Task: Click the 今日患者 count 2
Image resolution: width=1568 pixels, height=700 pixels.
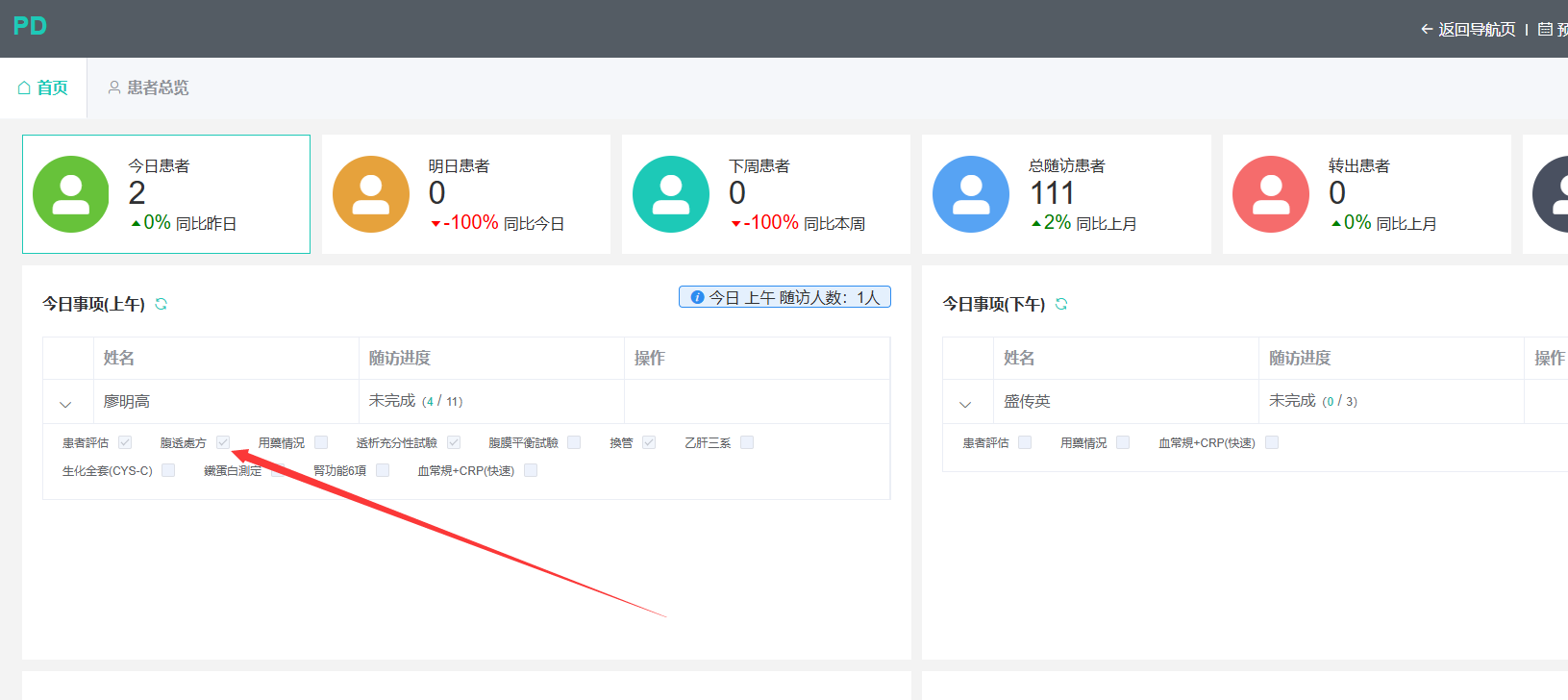Action: click(x=137, y=193)
